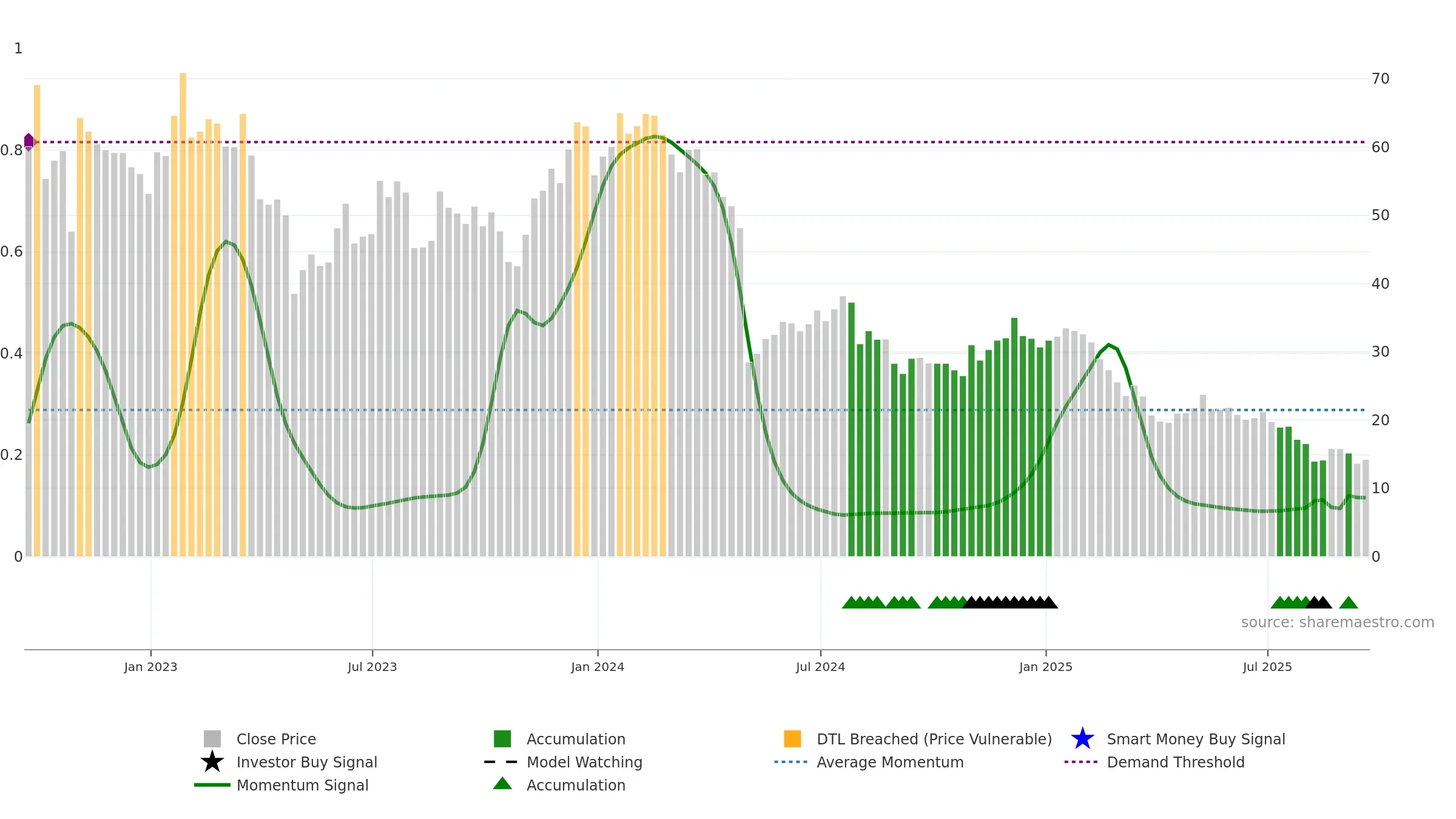This screenshot has height=819, width=1456.
Task: Click the Jan 2024 axis label
Action: coord(598,667)
